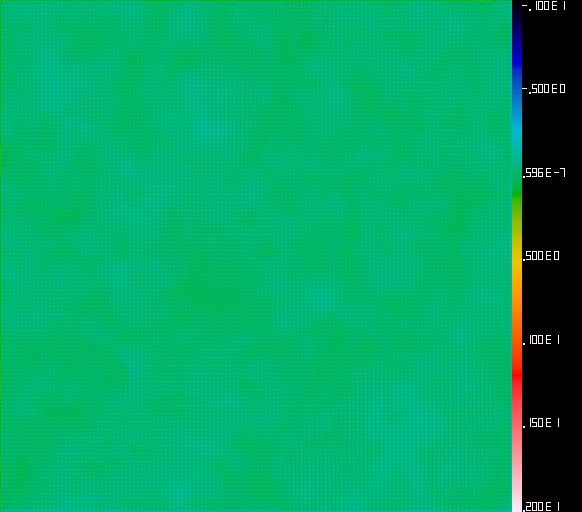Click inside the green heatmap field
582x512 pixels.
(256, 256)
